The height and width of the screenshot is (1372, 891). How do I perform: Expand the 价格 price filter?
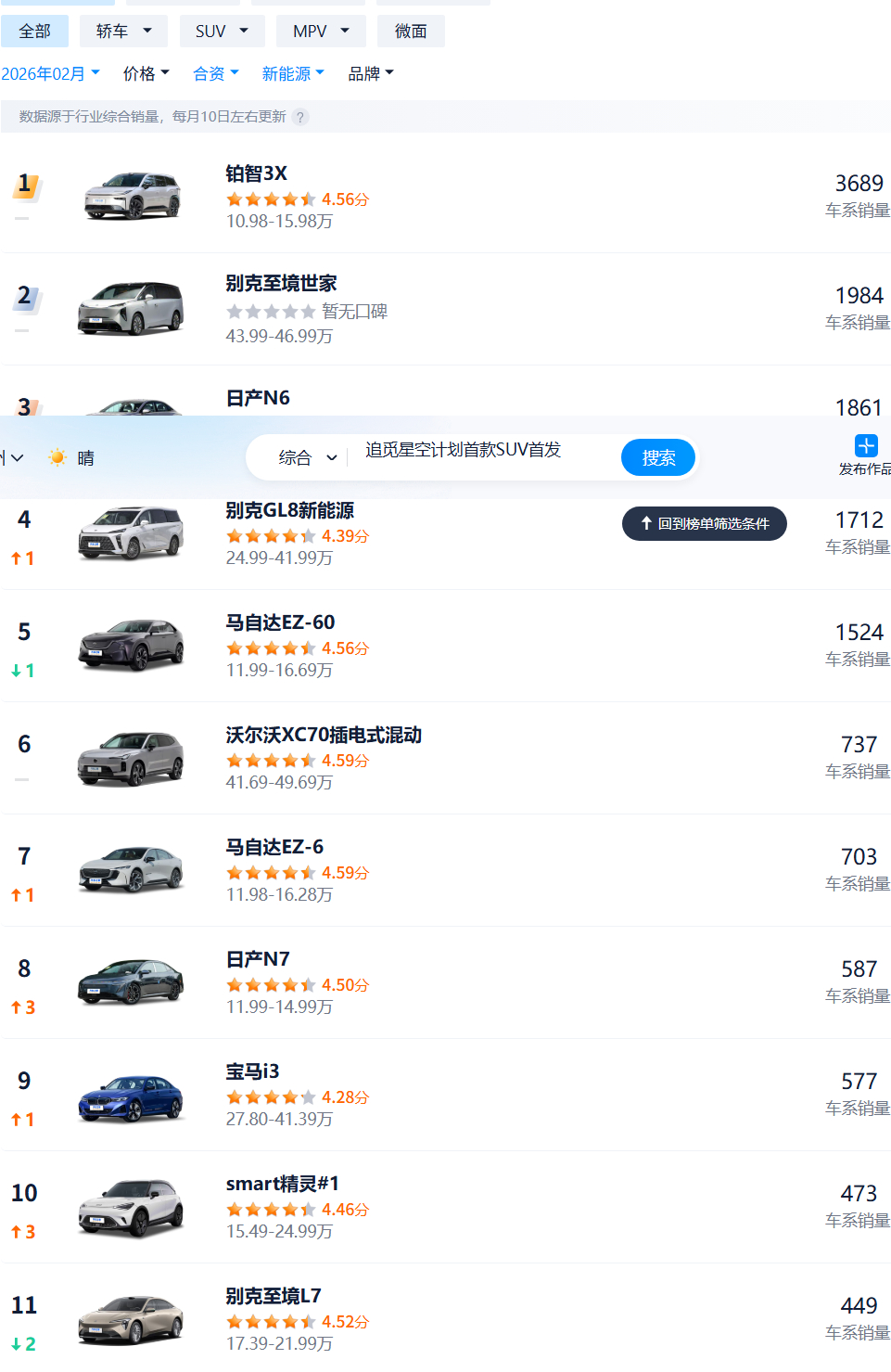coord(146,73)
